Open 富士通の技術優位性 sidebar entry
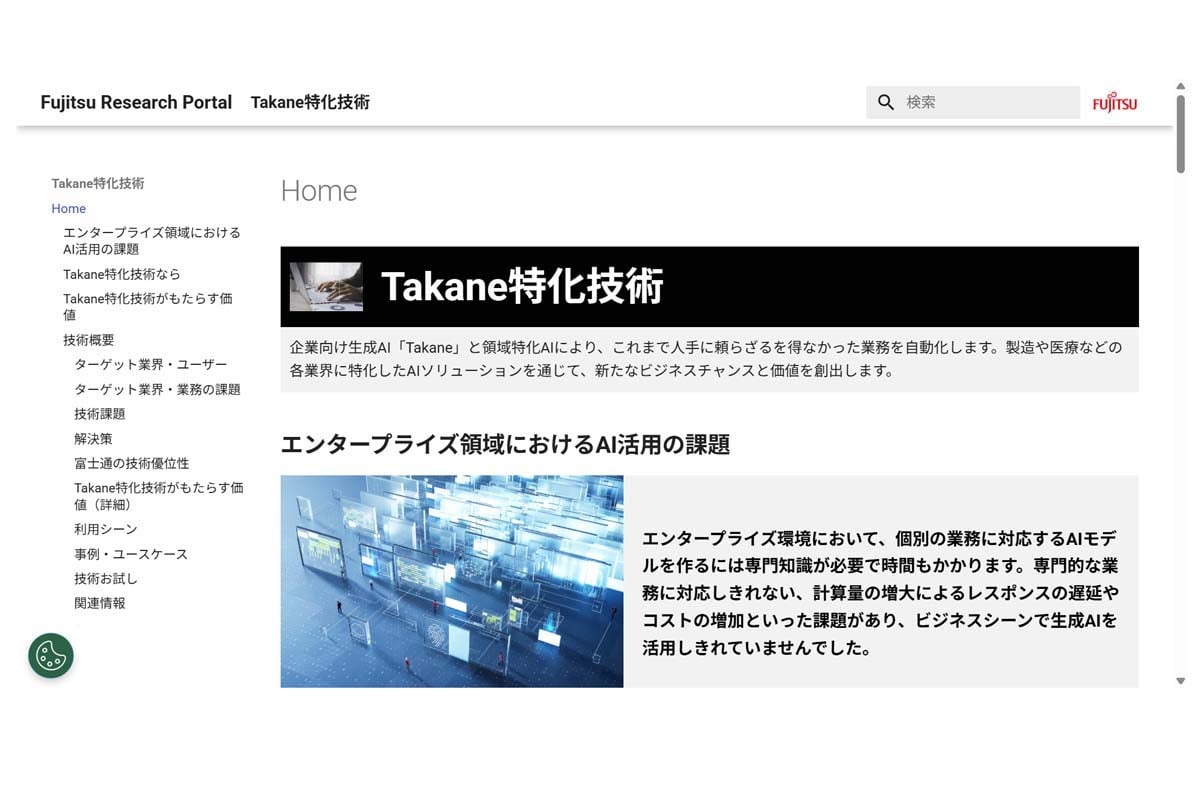This screenshot has height=800, width=1200. [132, 463]
